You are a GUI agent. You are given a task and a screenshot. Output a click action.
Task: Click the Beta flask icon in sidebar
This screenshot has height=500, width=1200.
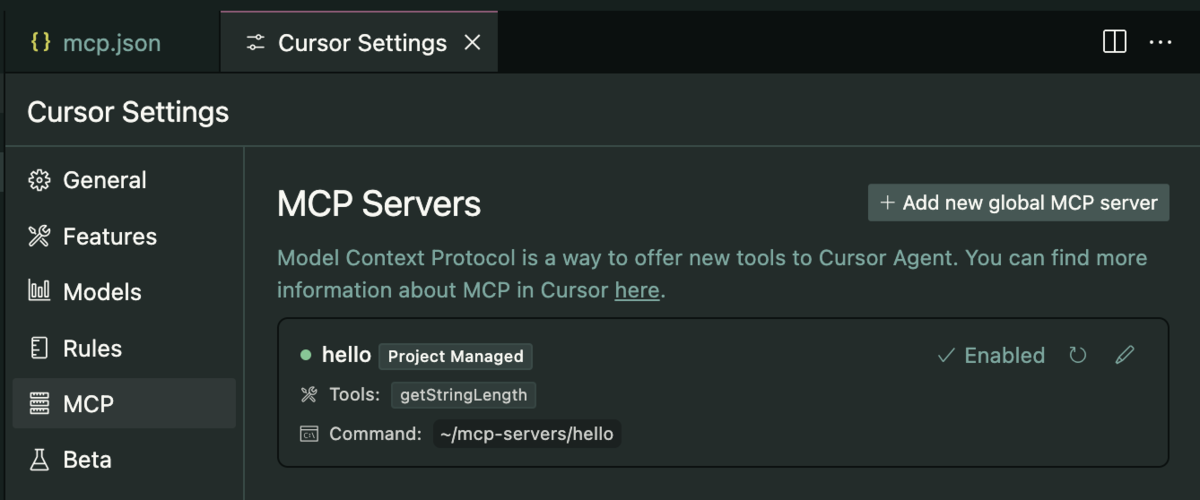[x=39, y=460]
